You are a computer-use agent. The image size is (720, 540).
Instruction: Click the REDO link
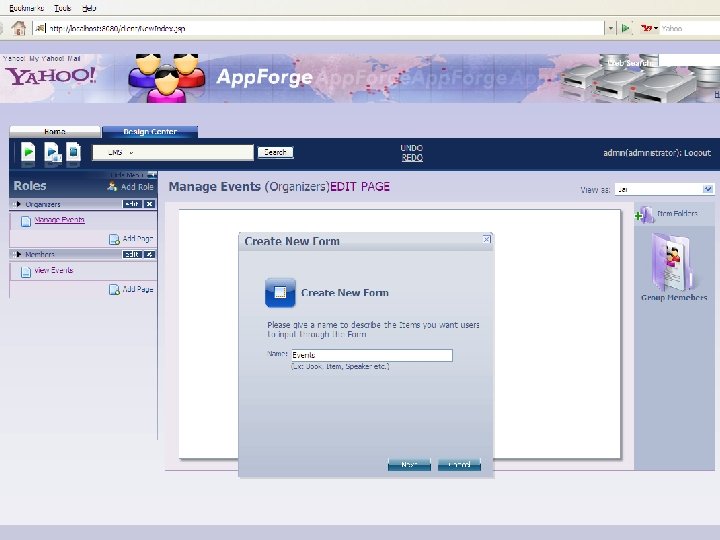[412, 158]
